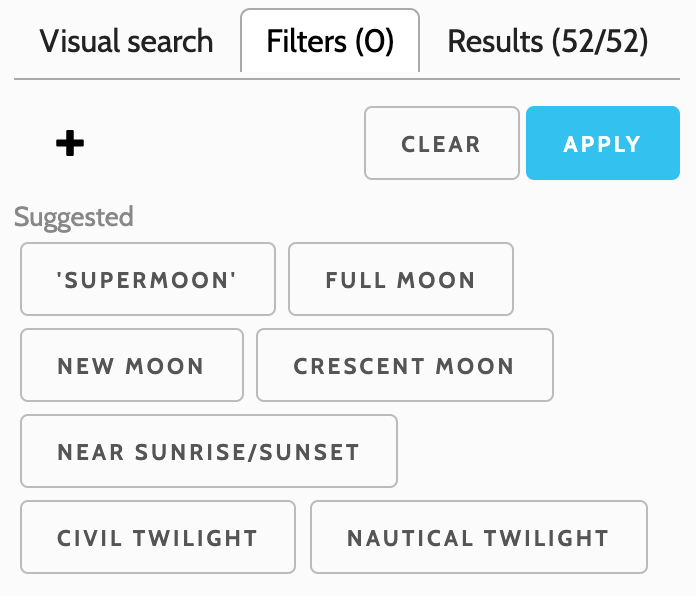Click the plus icon to add a filter
Viewport: 696px width, 596px height.
click(69, 144)
